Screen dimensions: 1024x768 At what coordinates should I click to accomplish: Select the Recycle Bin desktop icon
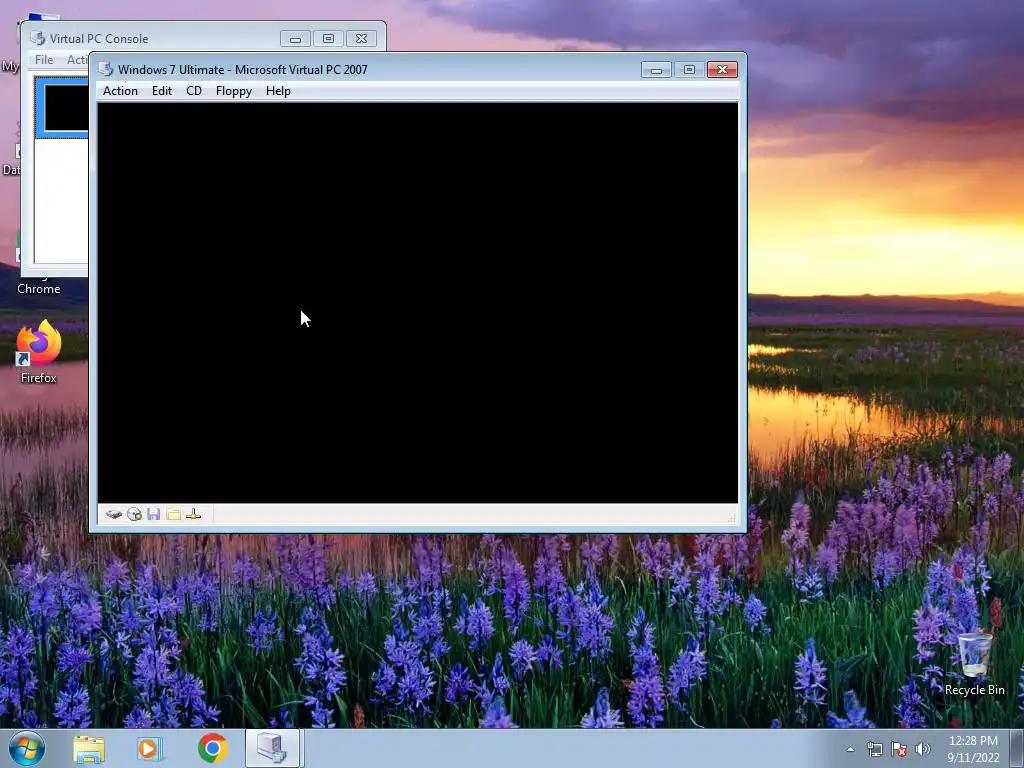tap(974, 663)
